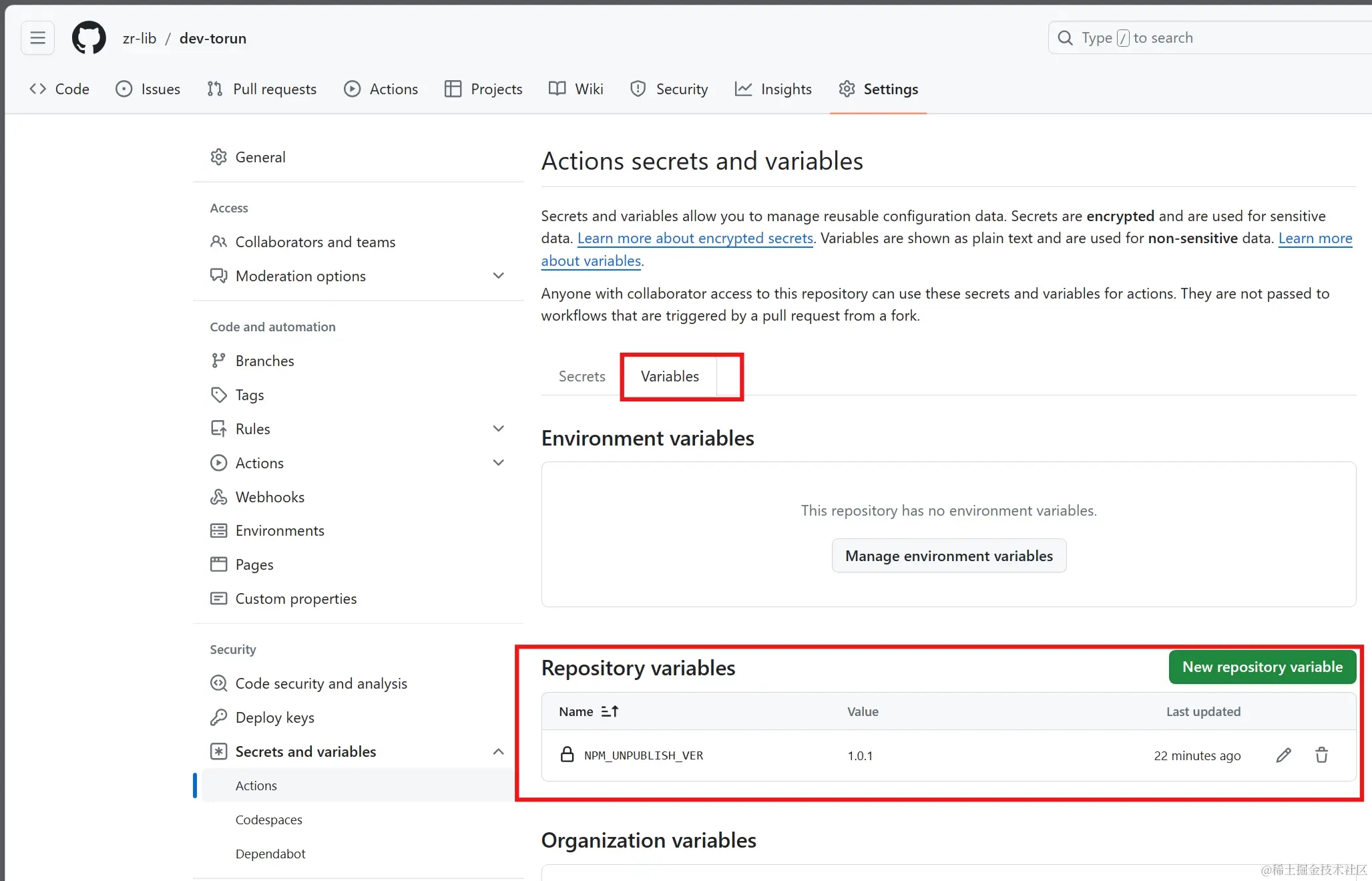This screenshot has height=881, width=1372.
Task: Edit NPM_UNPUBLISH_VER with the pencil icon
Action: pos(1283,755)
